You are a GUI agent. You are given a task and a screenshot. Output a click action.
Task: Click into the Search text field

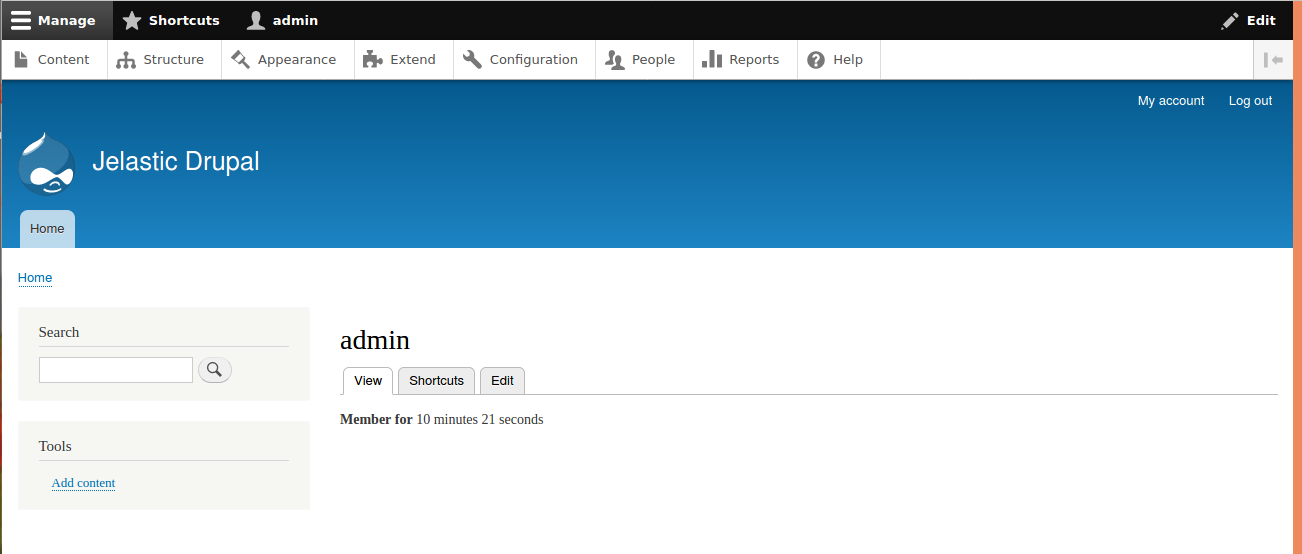116,370
